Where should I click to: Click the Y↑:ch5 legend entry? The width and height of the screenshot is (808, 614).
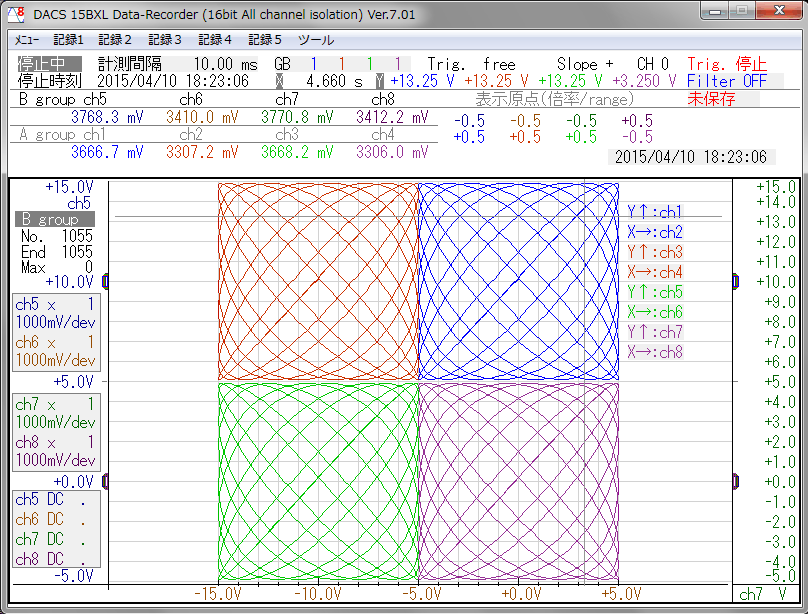point(655,292)
